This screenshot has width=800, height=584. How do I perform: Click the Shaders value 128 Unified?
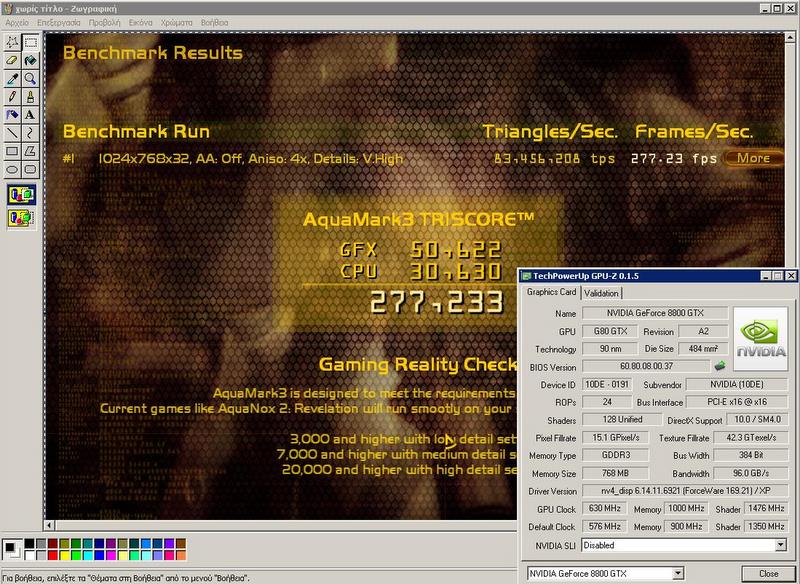[622, 419]
